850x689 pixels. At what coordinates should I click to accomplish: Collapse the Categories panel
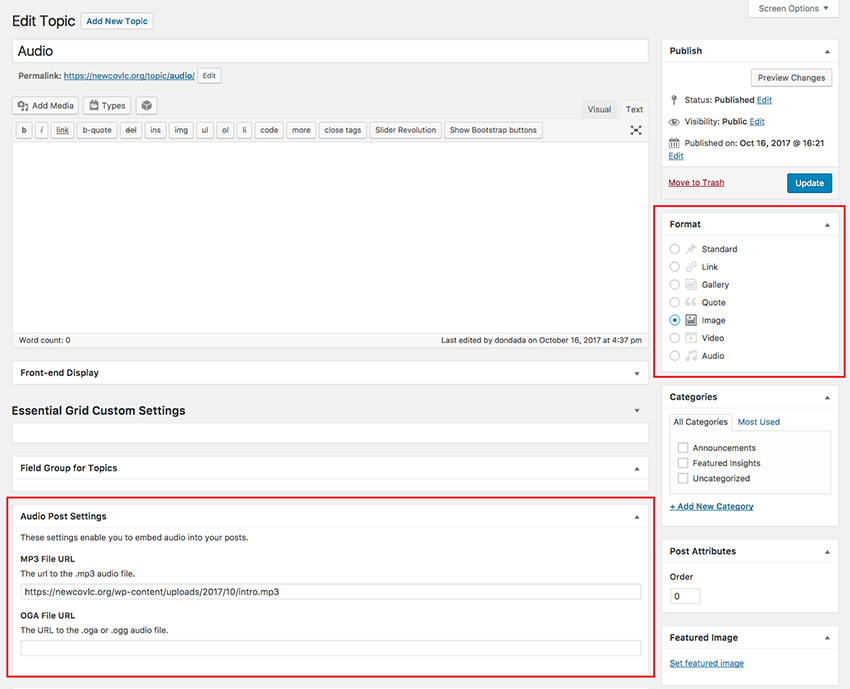tap(827, 398)
